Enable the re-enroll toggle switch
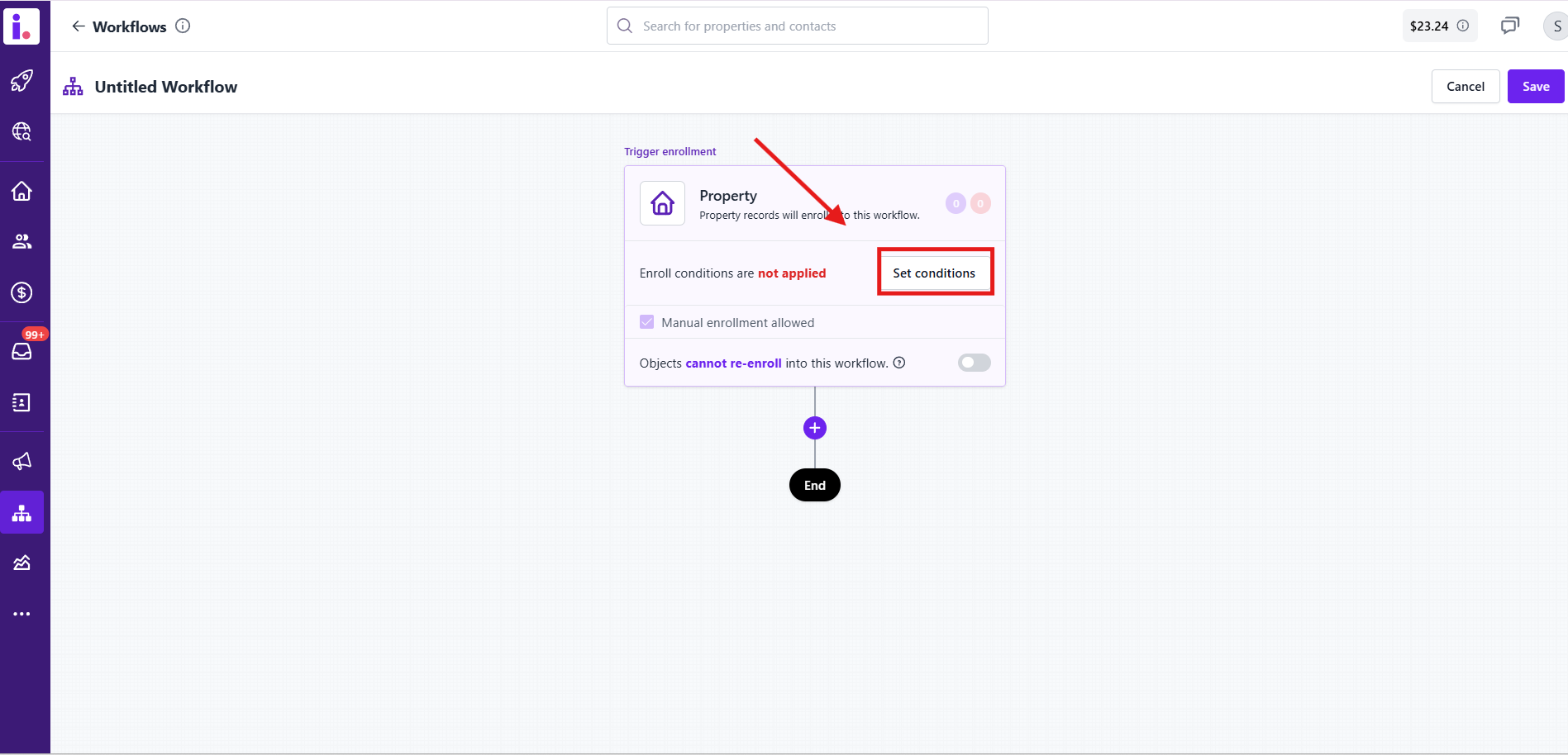Screen dimensions: 1568x755 click(x=974, y=363)
